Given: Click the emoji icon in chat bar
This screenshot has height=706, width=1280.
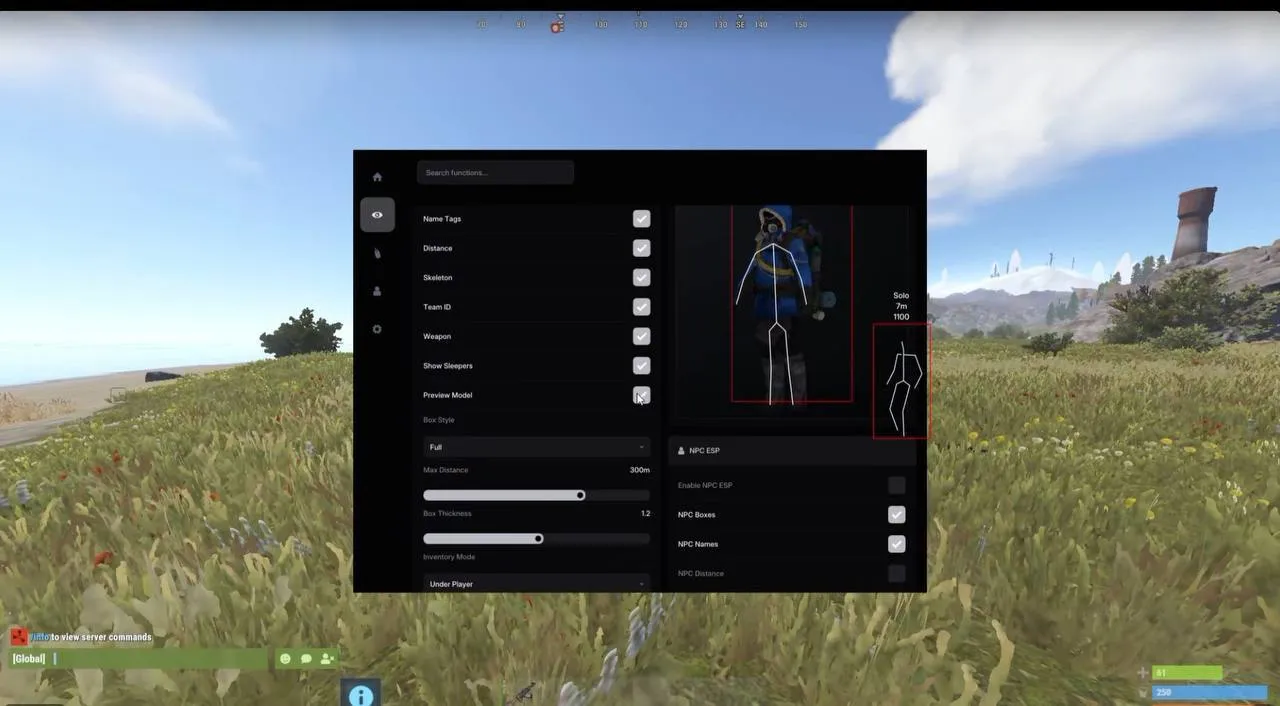Looking at the screenshot, I should coord(285,659).
